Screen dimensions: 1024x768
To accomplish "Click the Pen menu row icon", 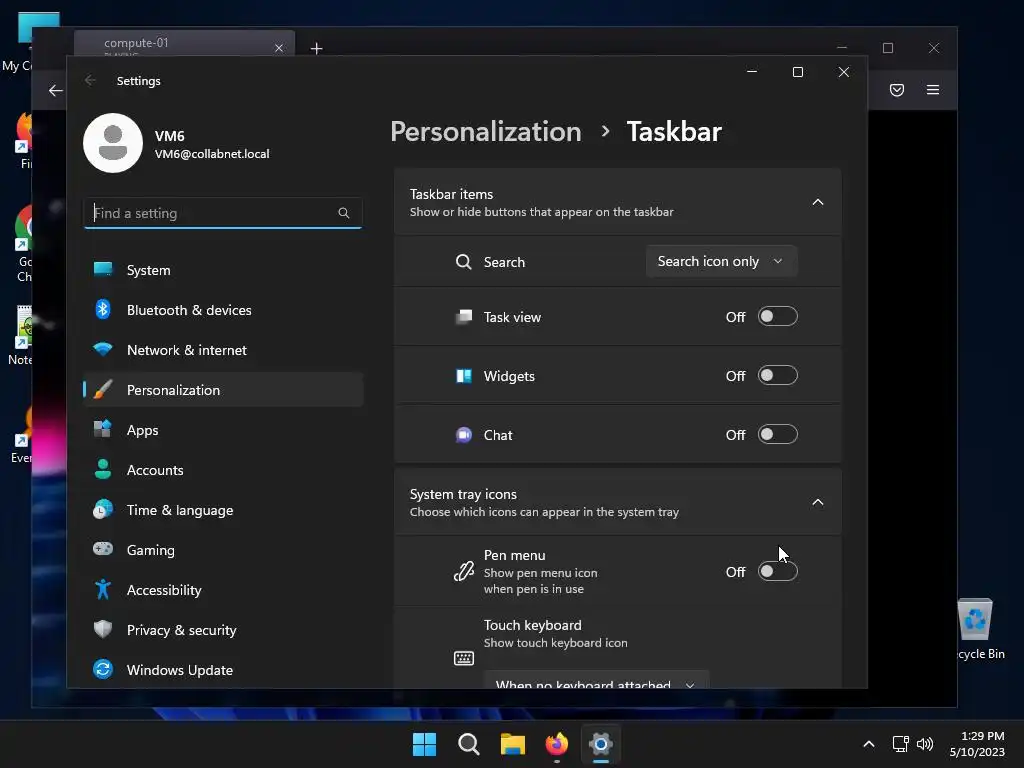I will click(464, 571).
